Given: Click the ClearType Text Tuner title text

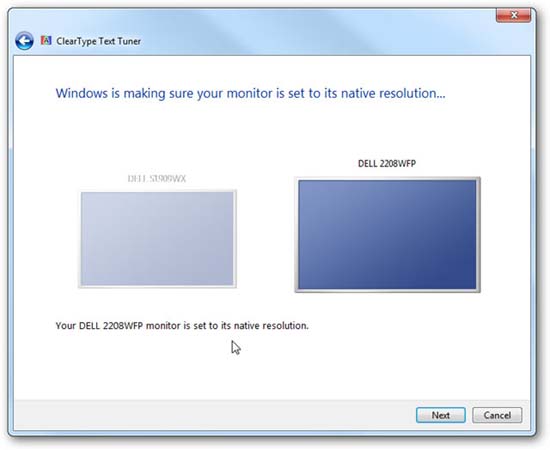Looking at the screenshot, I should 99,41.
